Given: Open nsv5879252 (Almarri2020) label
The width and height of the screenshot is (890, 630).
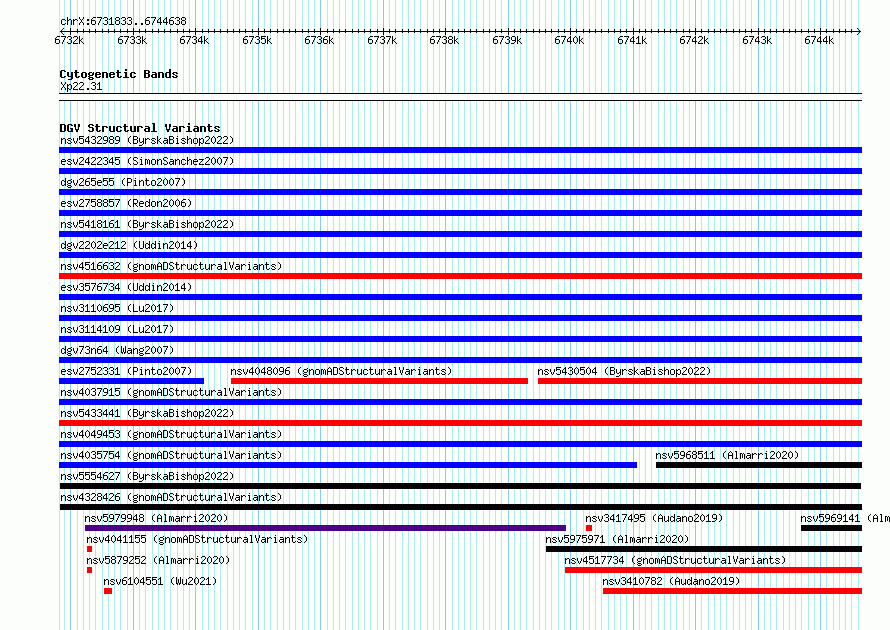Looking at the screenshot, I should [158, 560].
